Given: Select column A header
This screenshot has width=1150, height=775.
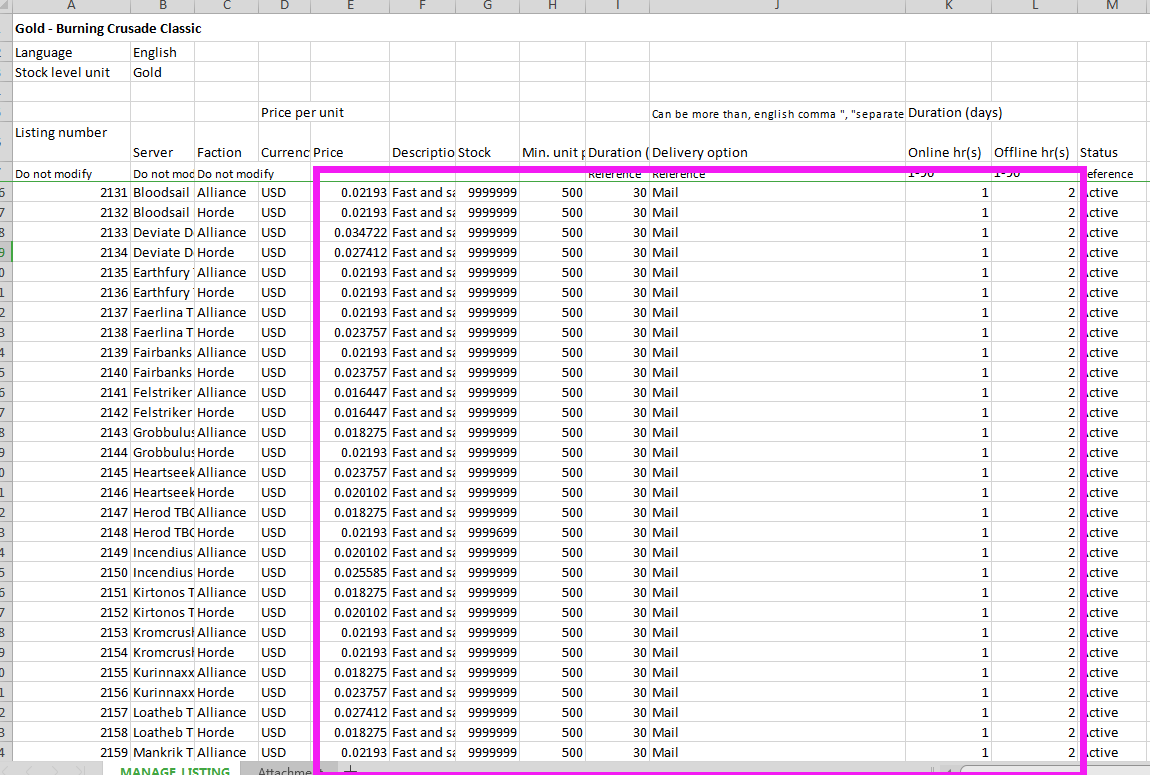Looking at the screenshot, I should tap(71, 6).
